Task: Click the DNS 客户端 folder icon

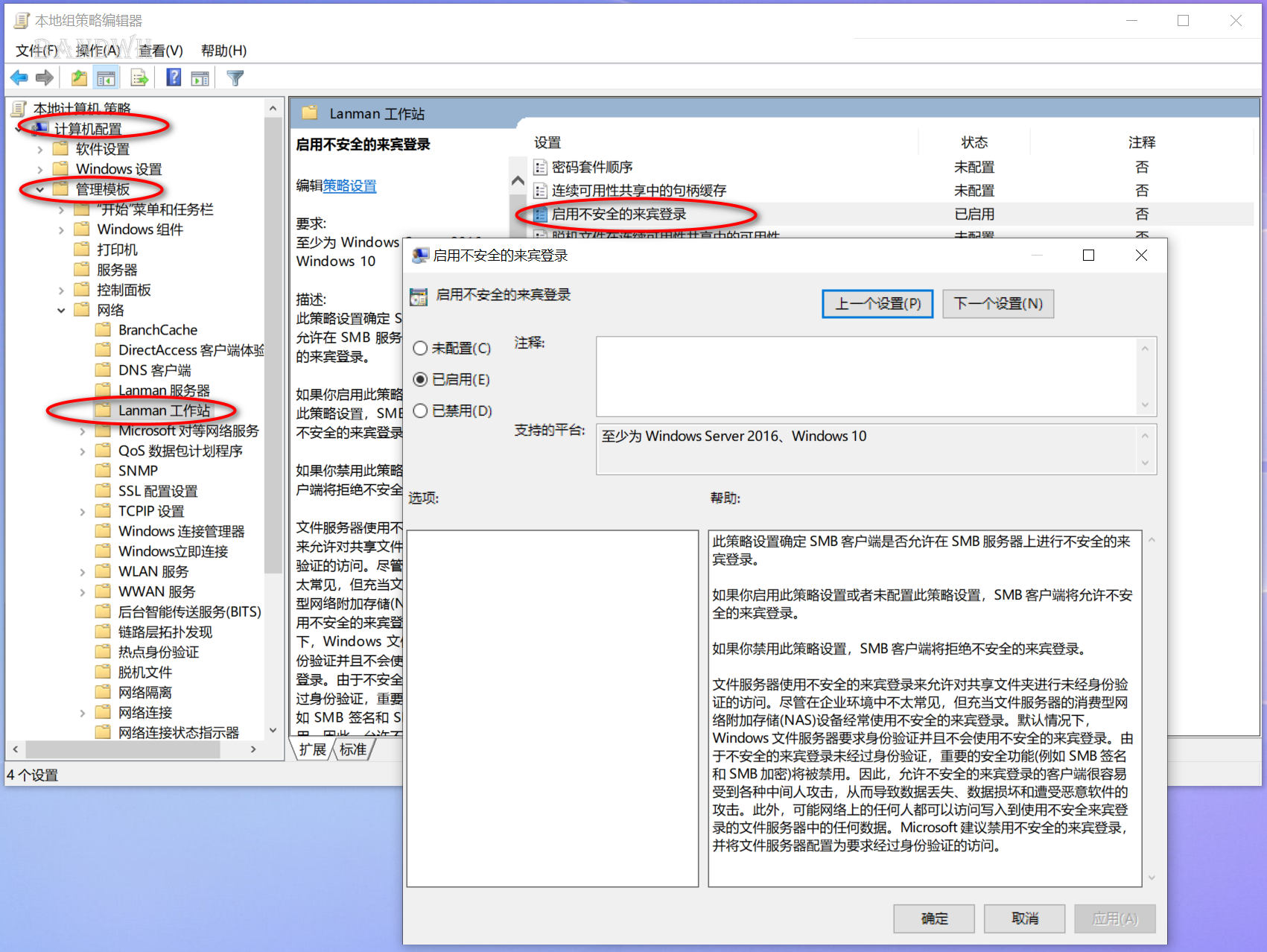Action: [x=104, y=369]
